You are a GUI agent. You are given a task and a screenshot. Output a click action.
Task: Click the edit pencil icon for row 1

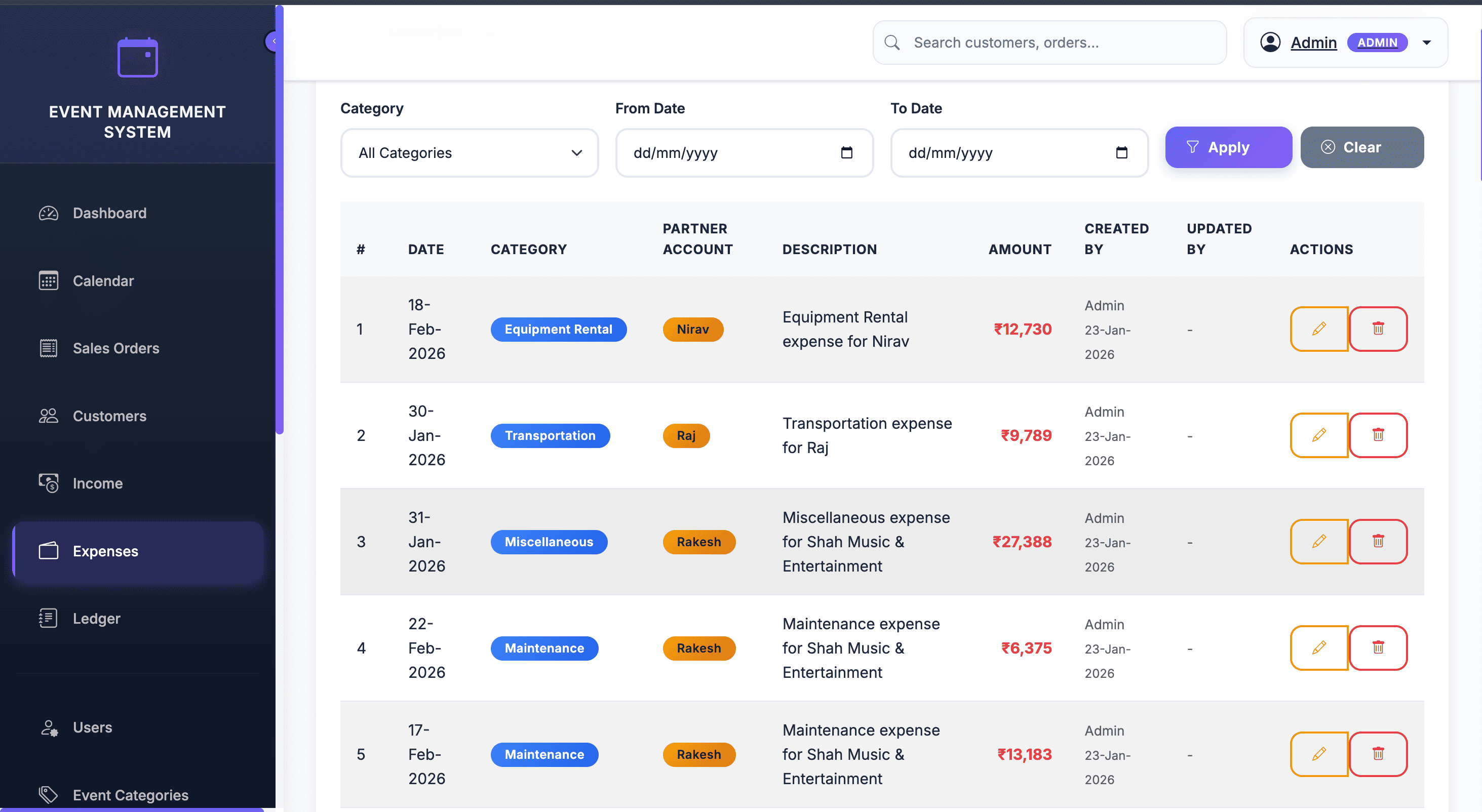click(x=1318, y=329)
